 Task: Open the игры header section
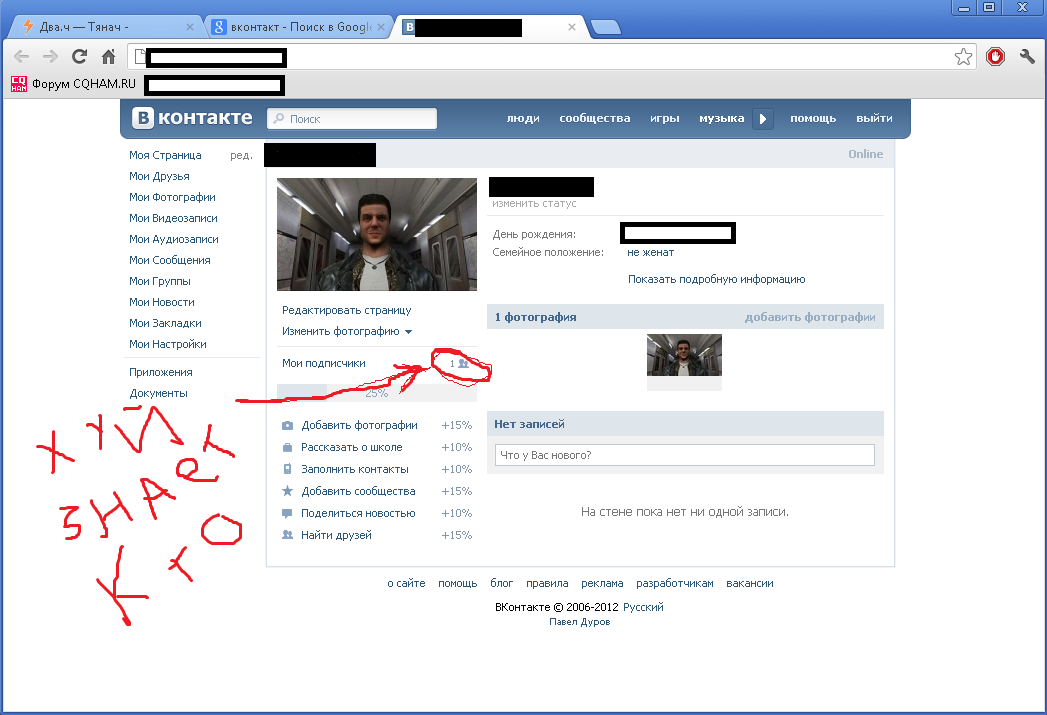coord(664,118)
